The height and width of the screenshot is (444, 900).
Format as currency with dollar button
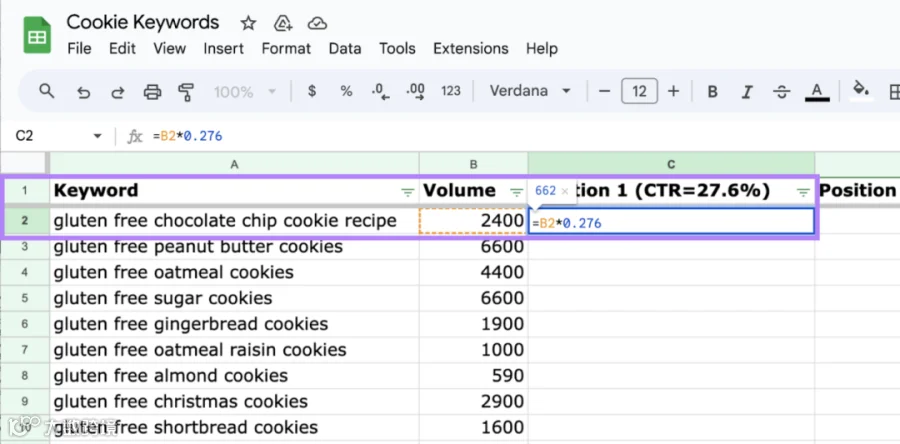coord(312,91)
